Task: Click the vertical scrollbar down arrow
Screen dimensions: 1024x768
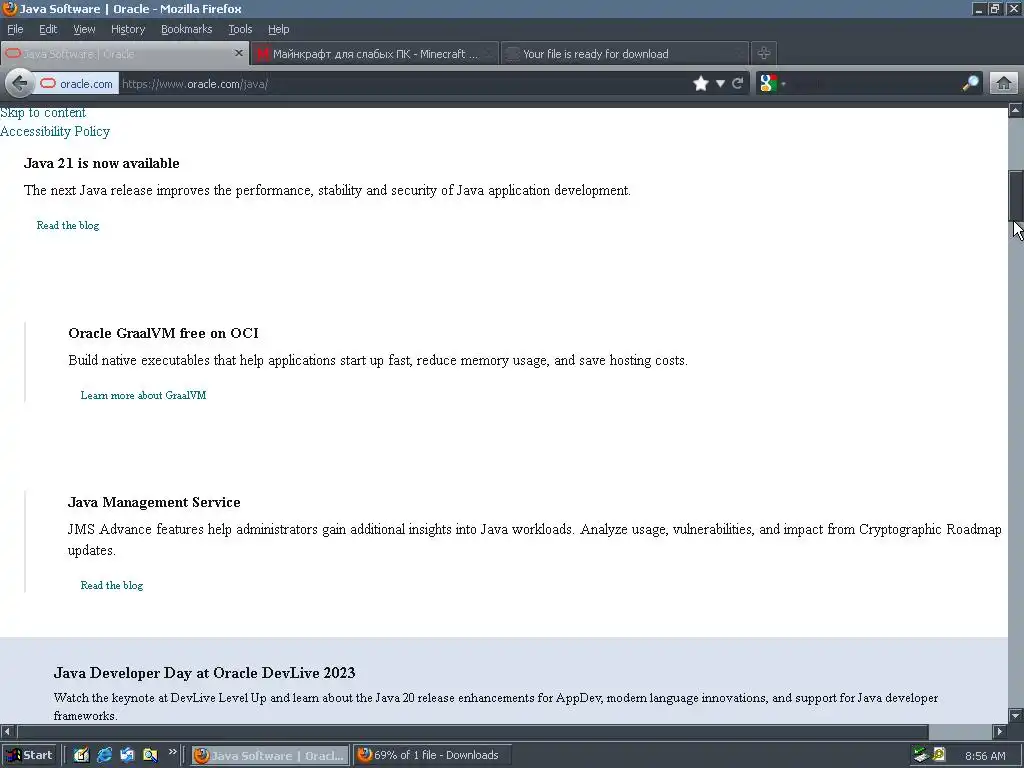Action: [1016, 716]
